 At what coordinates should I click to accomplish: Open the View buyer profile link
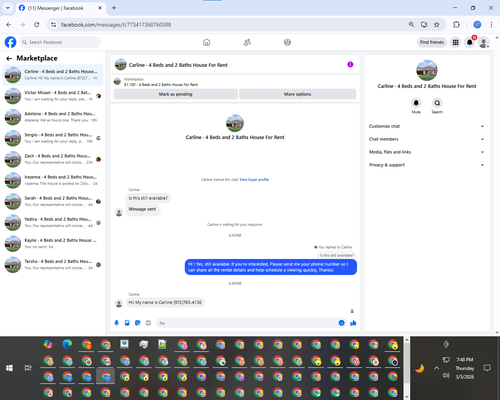coord(254,180)
